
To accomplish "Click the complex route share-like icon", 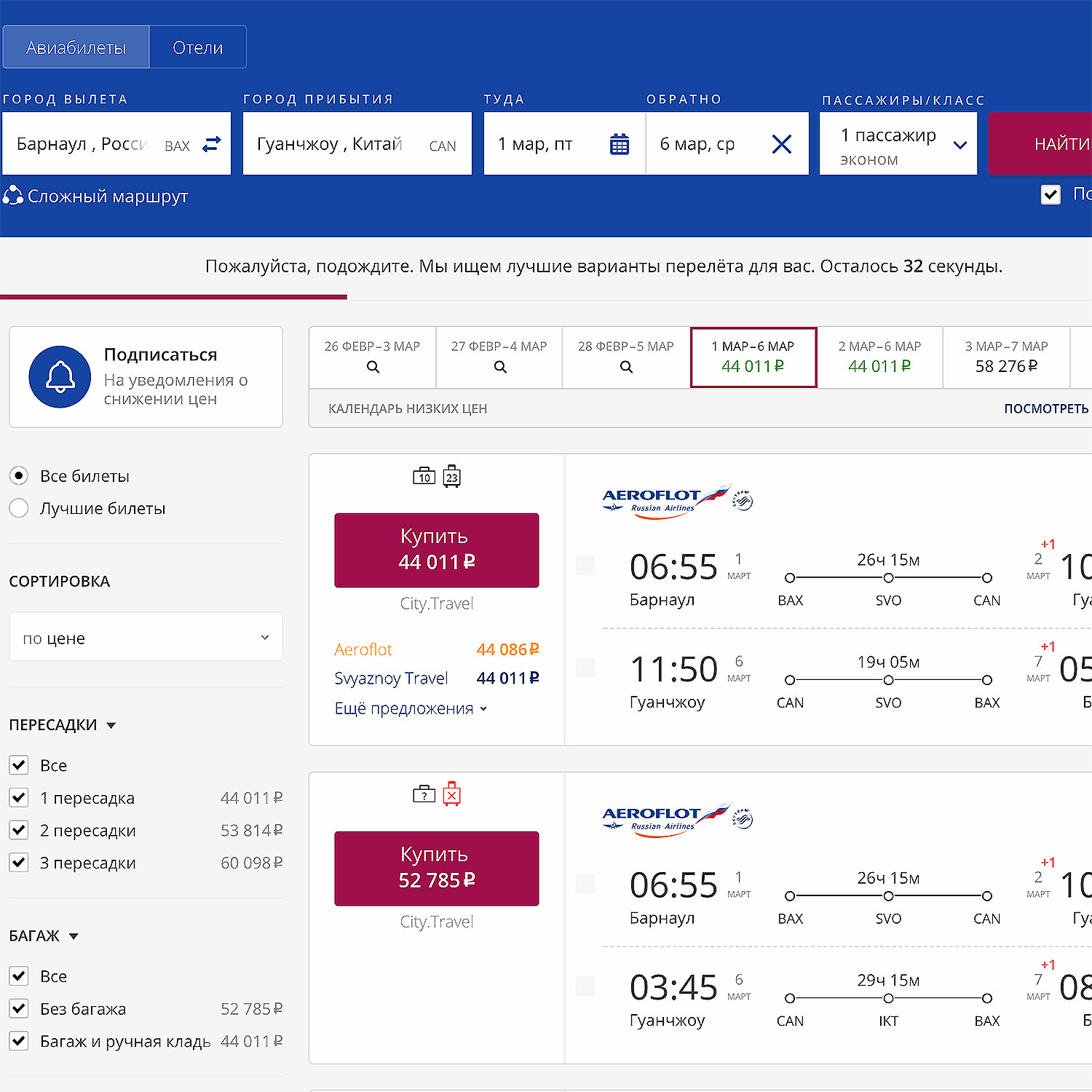I will click(x=12, y=195).
